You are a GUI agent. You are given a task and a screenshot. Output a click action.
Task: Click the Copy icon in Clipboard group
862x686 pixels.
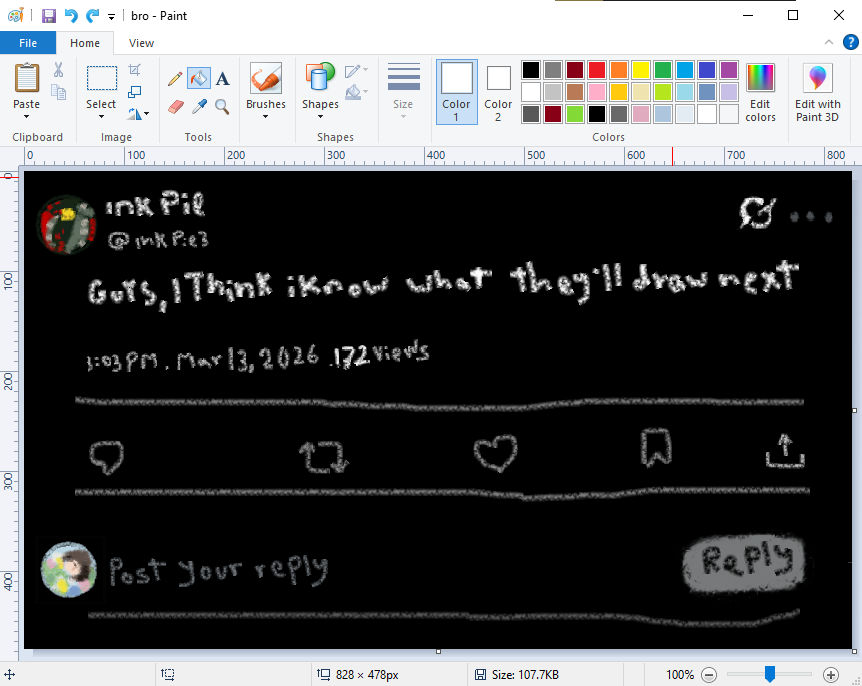58,92
